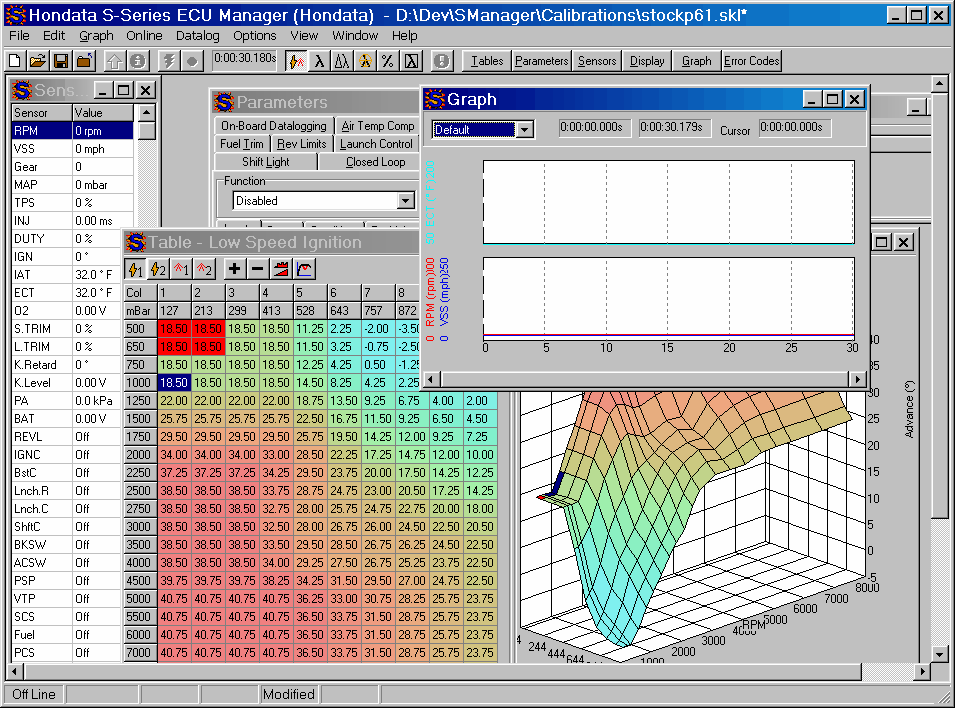Image resolution: width=955 pixels, height=708 pixels.
Task: Click the ECU info toolbar icon
Action: pyautogui.click(x=138, y=61)
